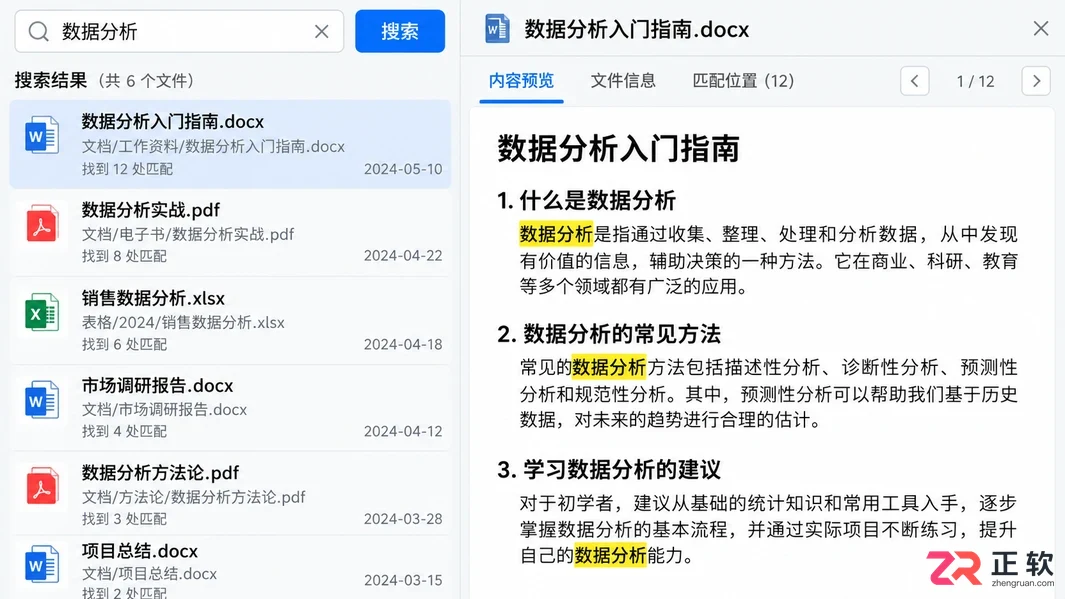Click path 文档/项目总结.docx

coord(149,574)
